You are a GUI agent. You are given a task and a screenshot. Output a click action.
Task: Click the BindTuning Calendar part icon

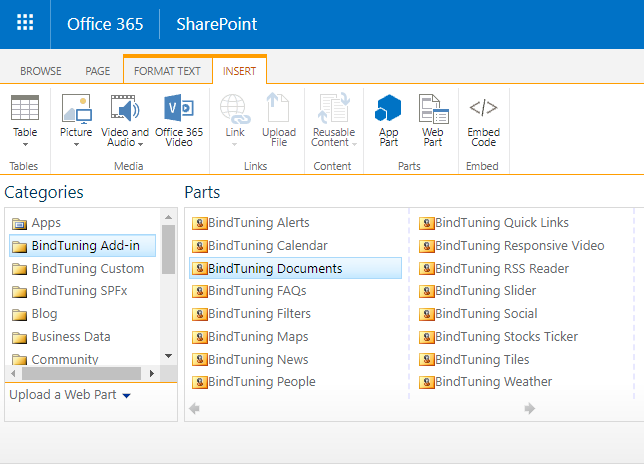(x=200, y=246)
